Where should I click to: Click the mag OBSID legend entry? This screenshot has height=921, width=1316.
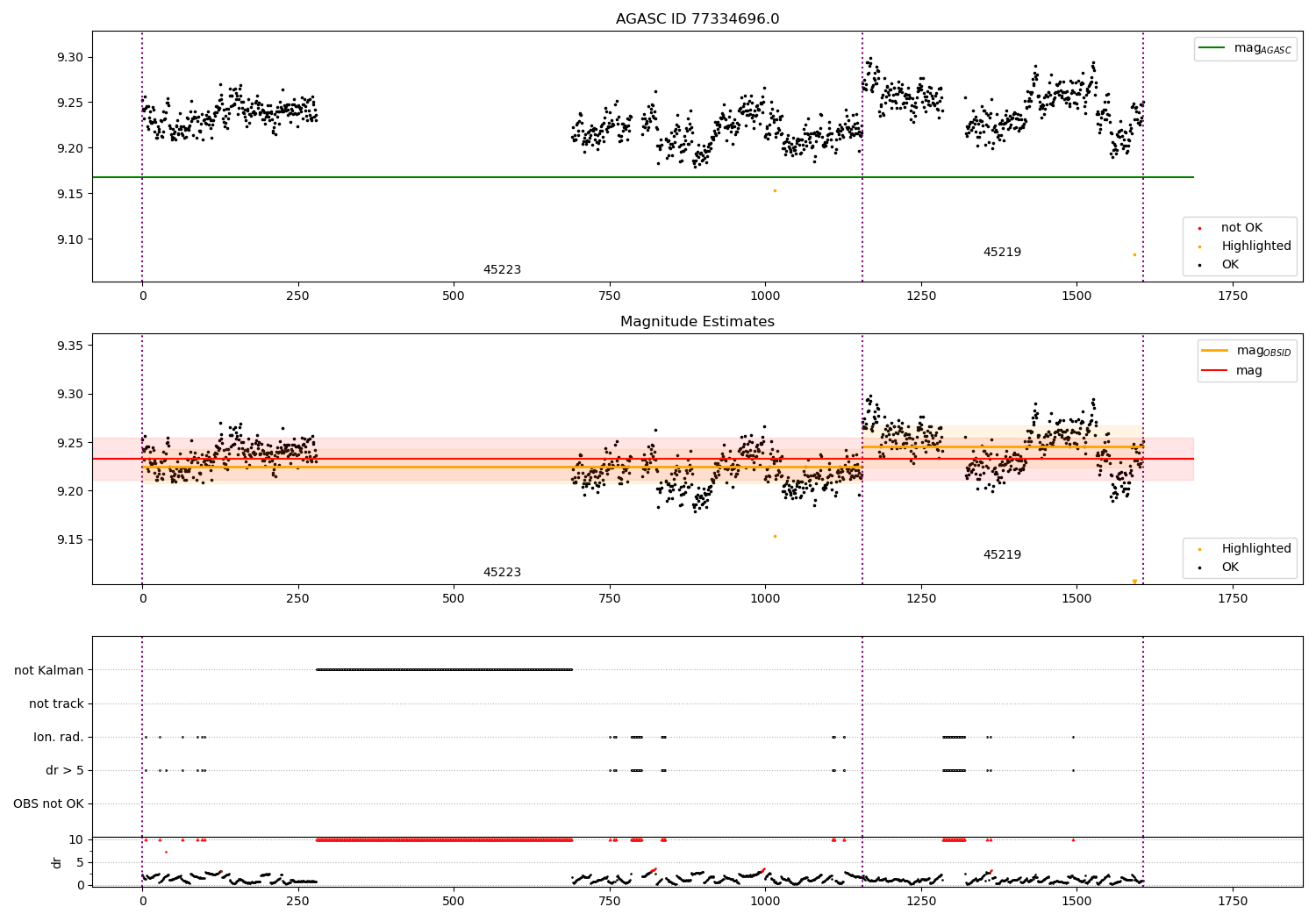[1248, 351]
